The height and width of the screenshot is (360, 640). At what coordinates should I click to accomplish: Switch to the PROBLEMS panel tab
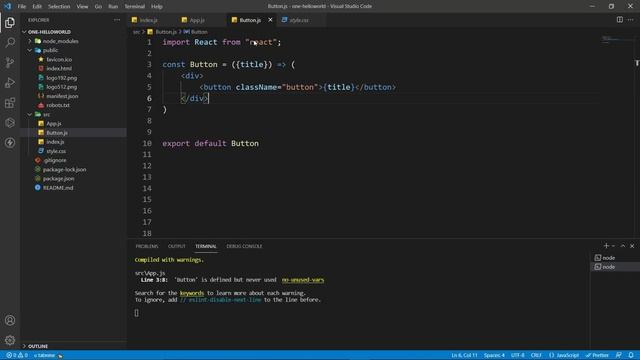tap(147, 246)
